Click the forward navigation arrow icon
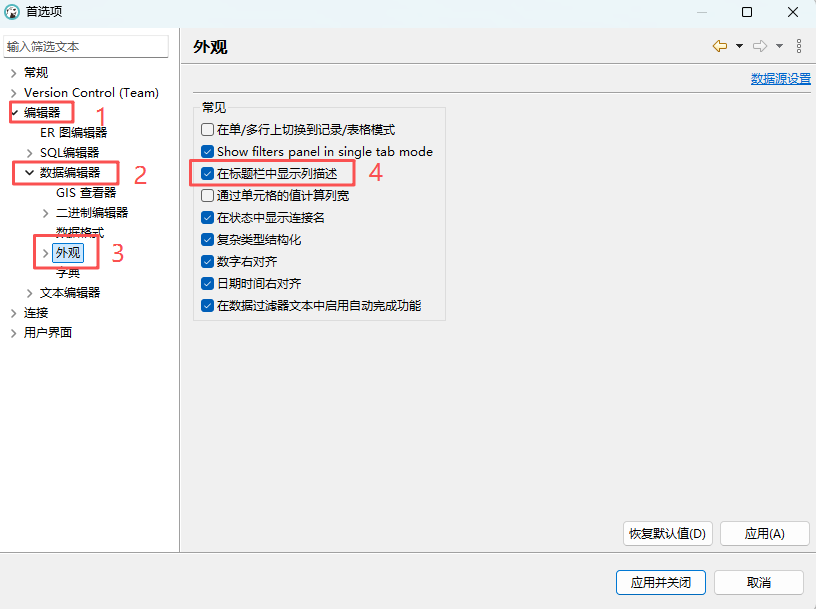Screen dimensions: 816x609 pyautogui.click(x=760, y=46)
